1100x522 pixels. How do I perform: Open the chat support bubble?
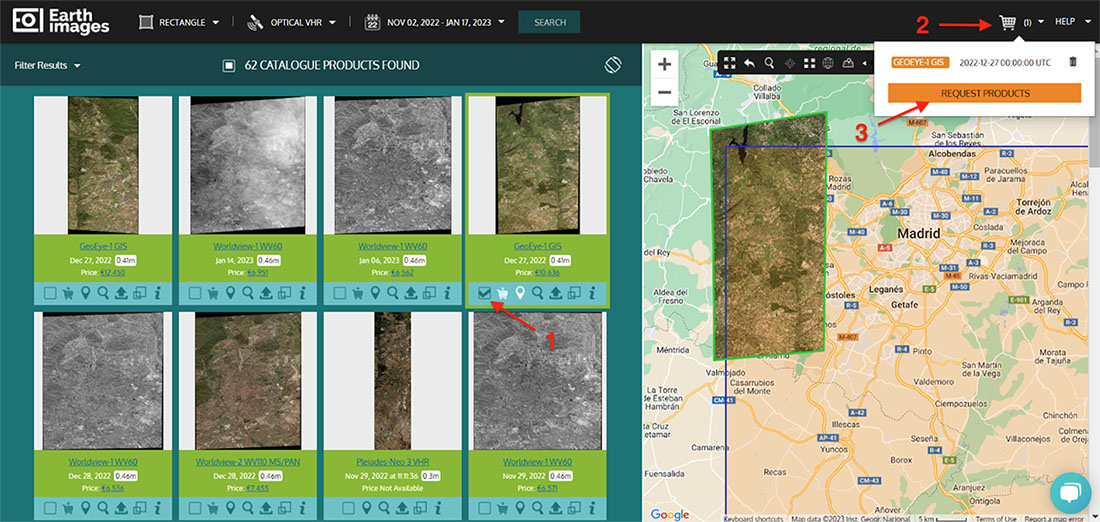[1068, 492]
